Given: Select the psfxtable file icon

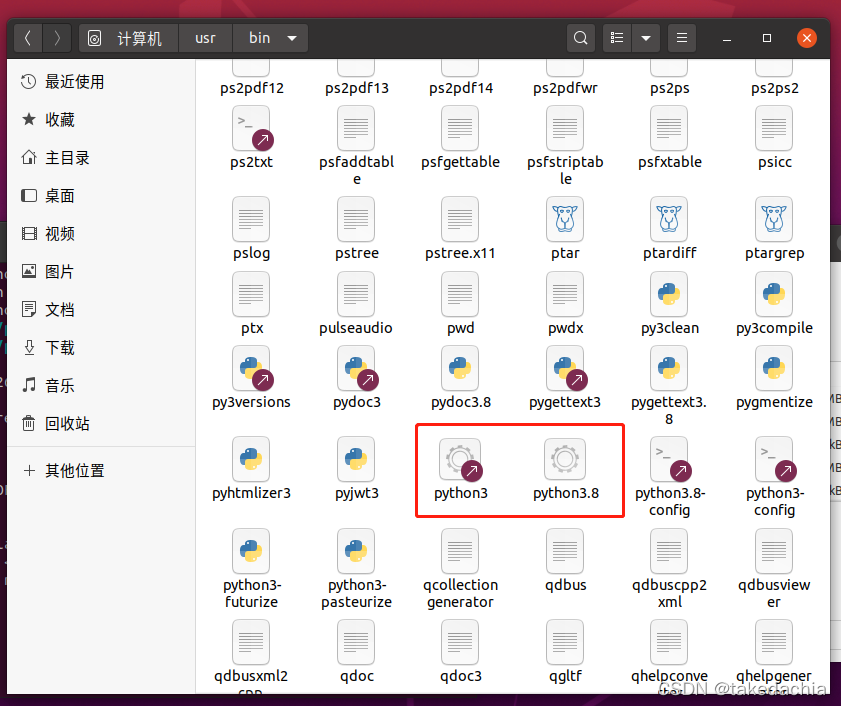Looking at the screenshot, I should pos(669,128).
